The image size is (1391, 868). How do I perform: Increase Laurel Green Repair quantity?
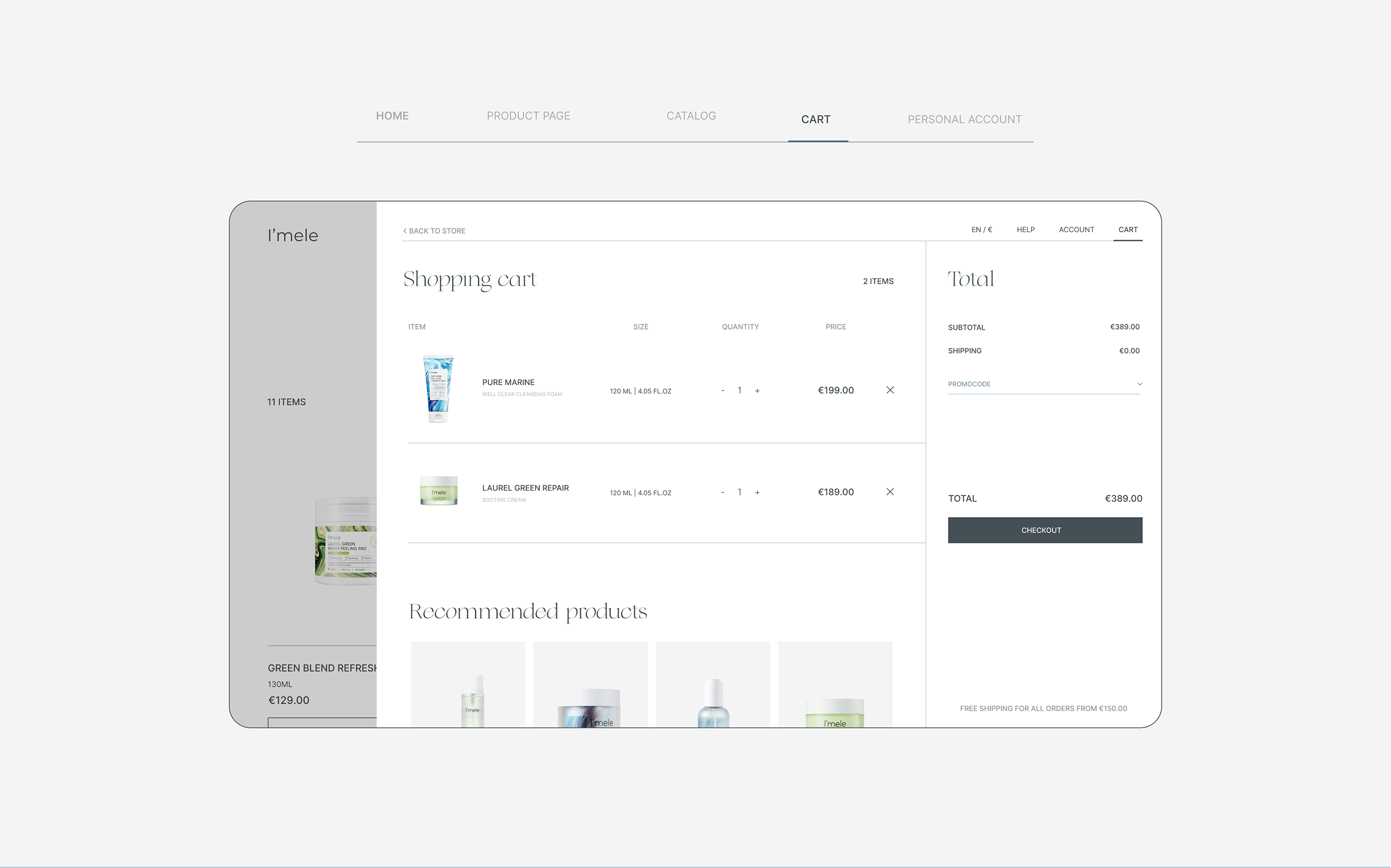[757, 492]
